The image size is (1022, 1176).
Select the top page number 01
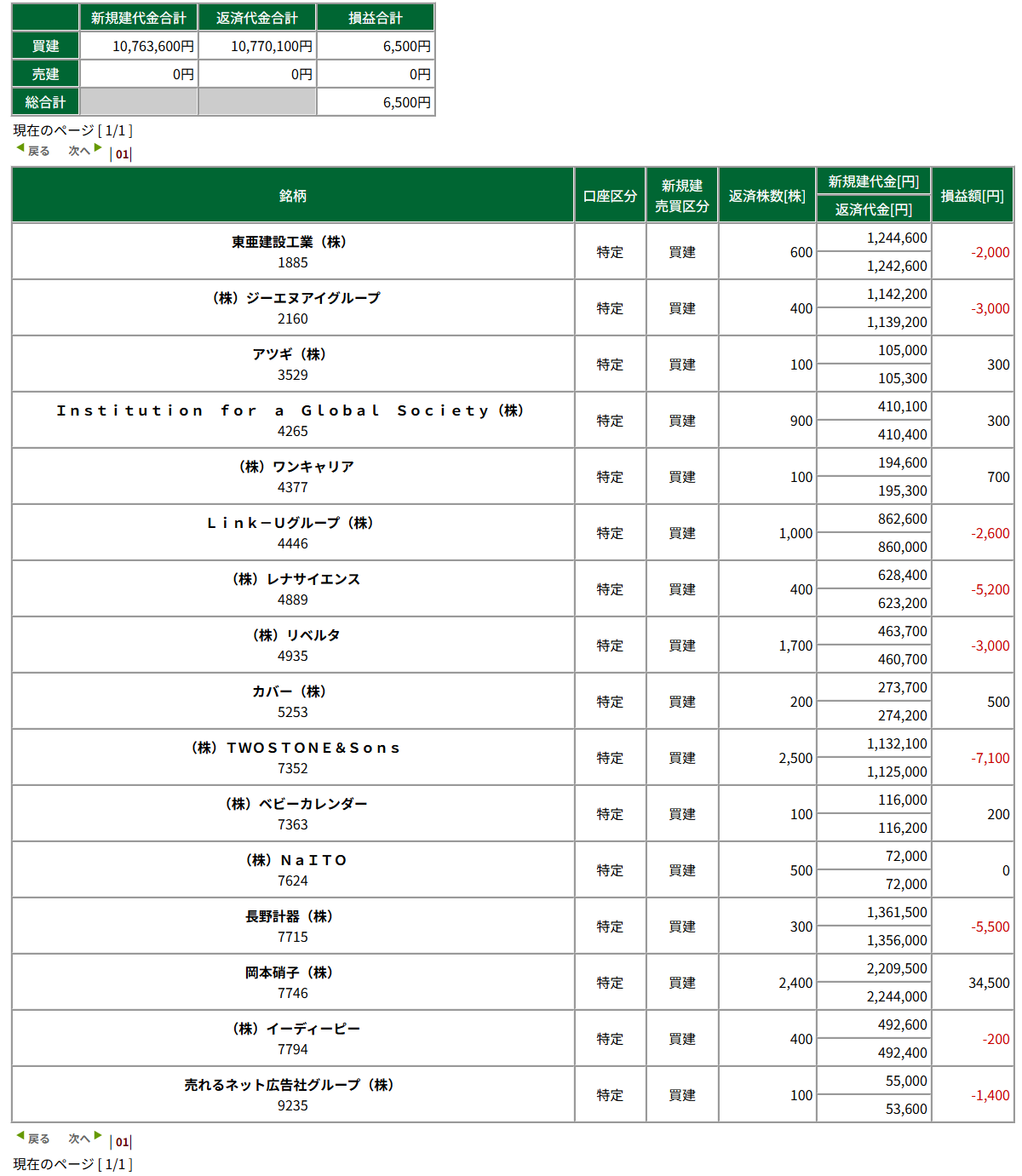pyautogui.click(x=122, y=154)
